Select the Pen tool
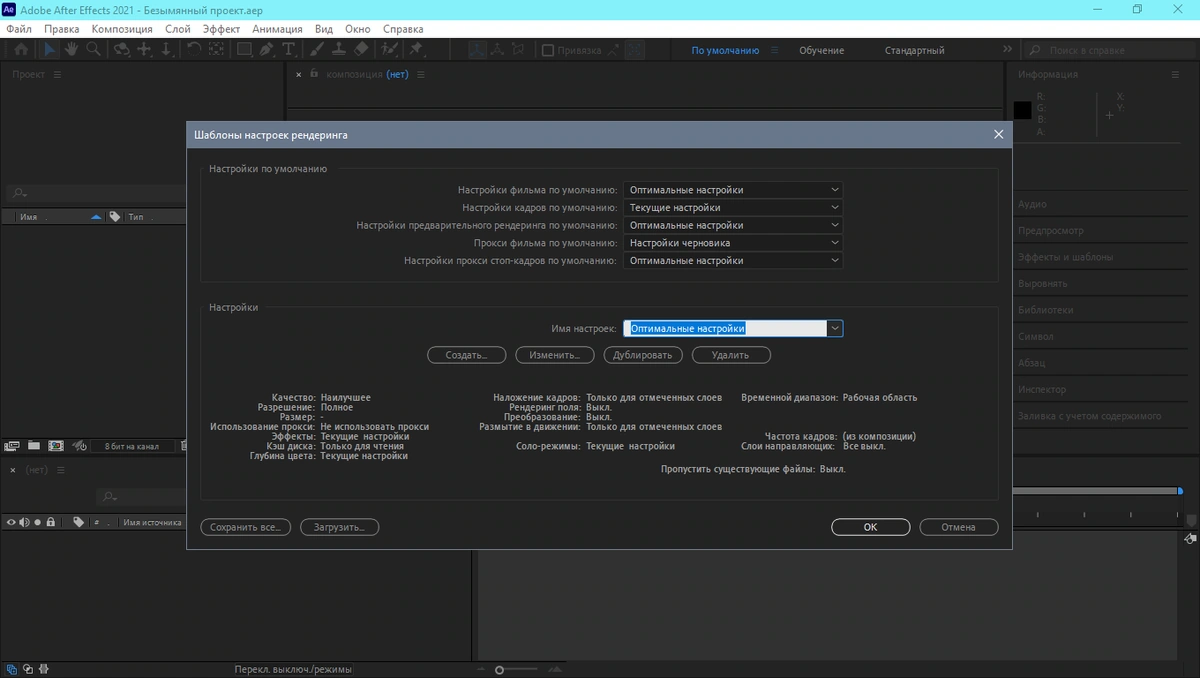The height and width of the screenshot is (678, 1200). coord(267,49)
